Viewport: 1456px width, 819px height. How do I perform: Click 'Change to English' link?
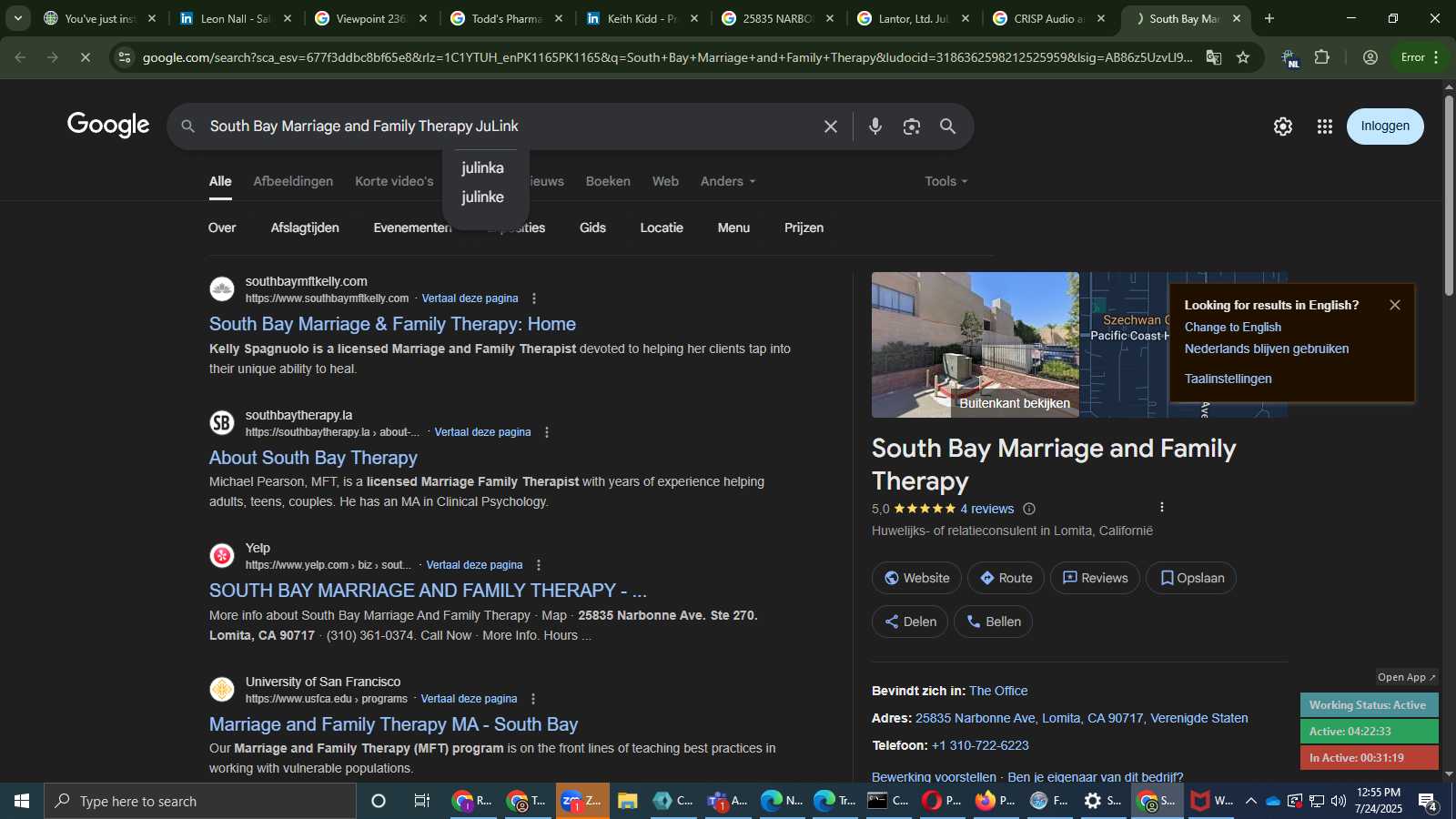(1232, 328)
